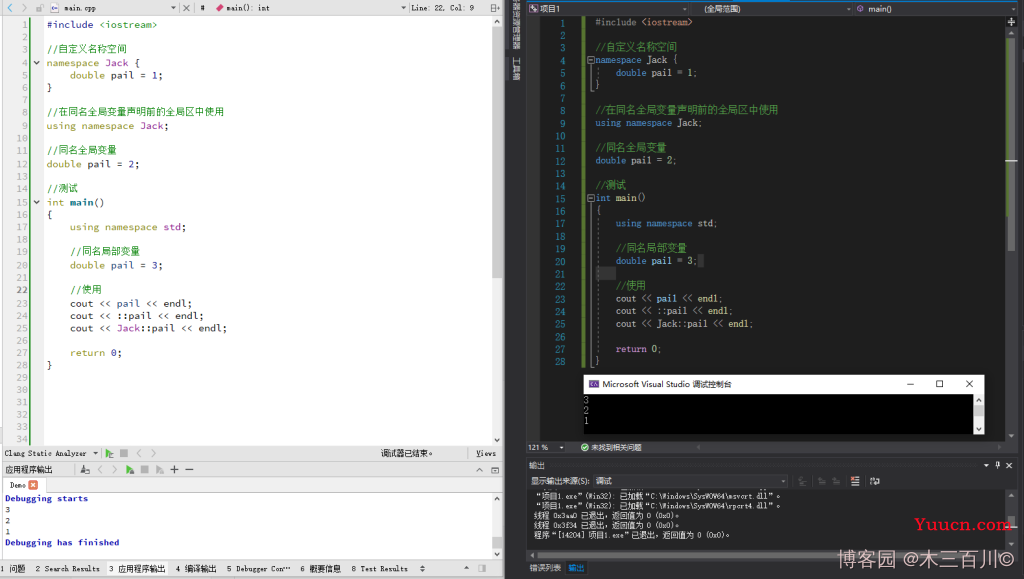
Task: Collapse namespace Jack fold arrow in Qt Creator
Action: point(37,63)
